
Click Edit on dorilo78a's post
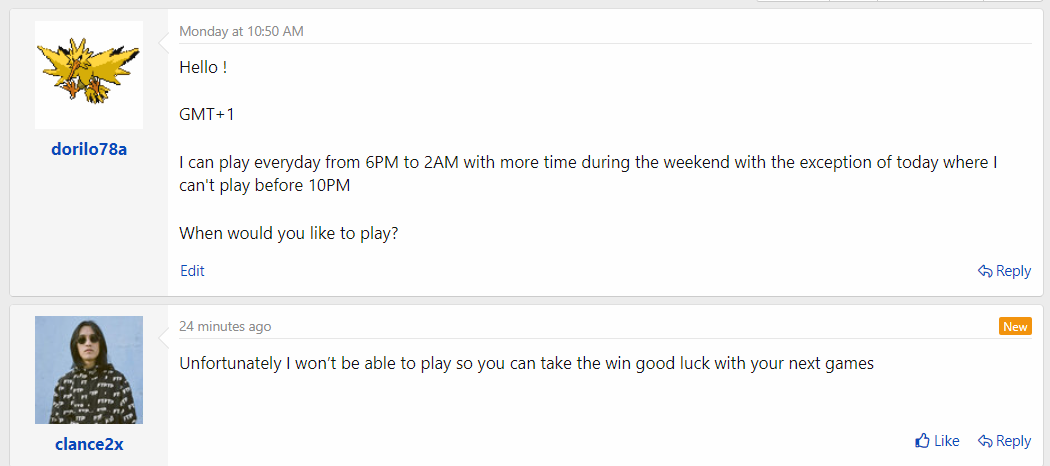192,270
